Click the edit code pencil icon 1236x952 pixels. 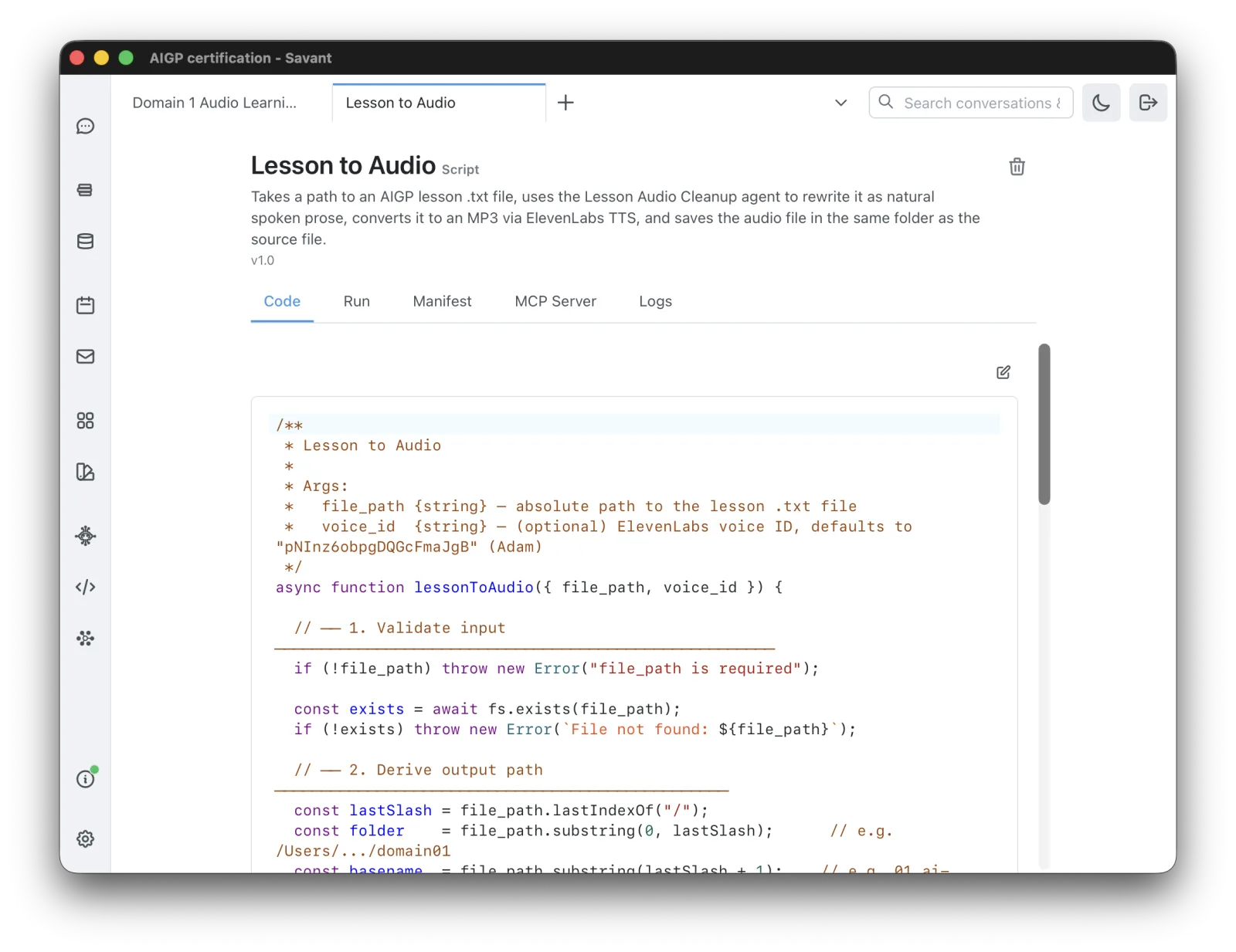pos(1003,372)
